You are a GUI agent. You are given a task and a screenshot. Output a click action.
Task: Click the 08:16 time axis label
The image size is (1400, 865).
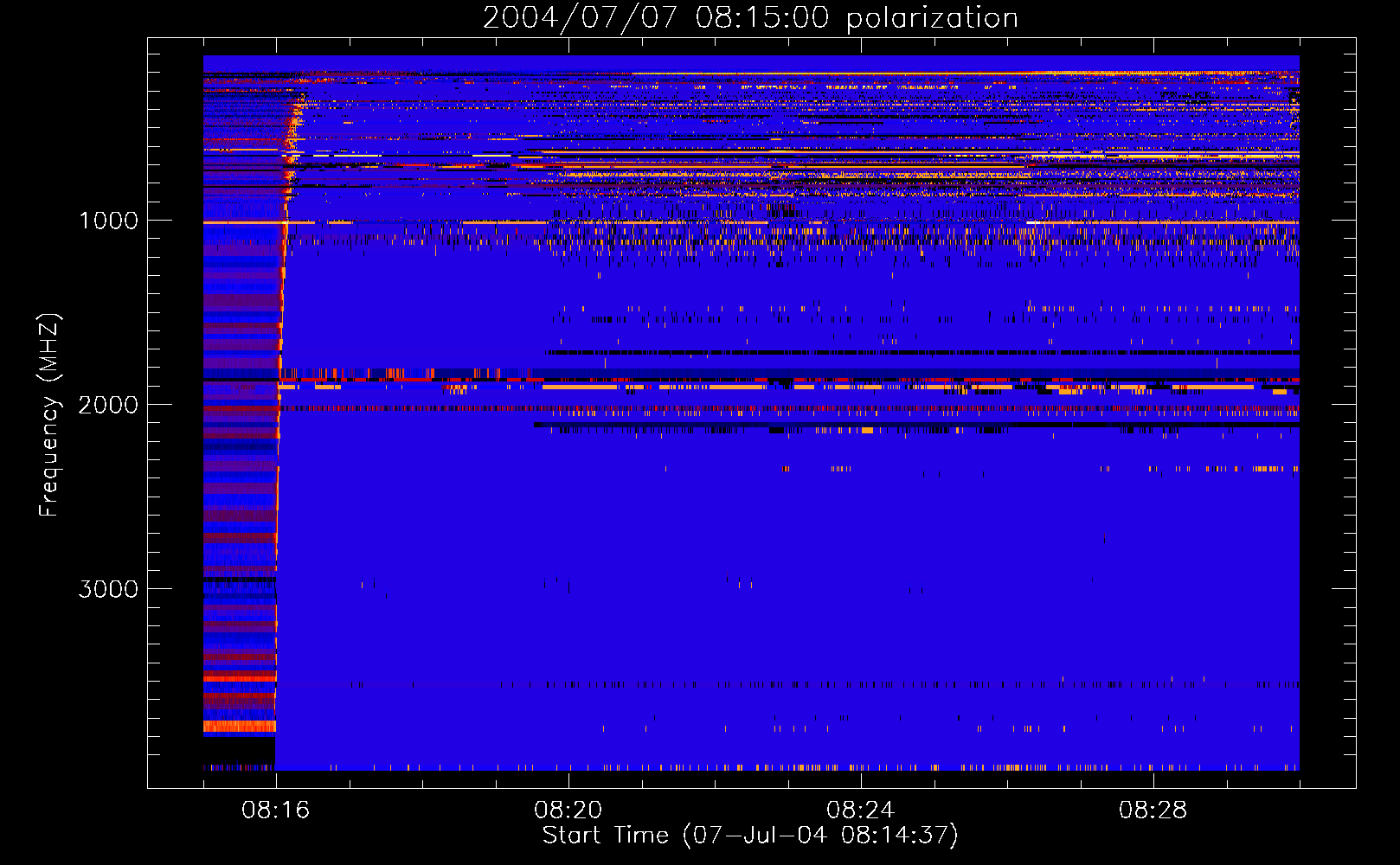pos(276,811)
